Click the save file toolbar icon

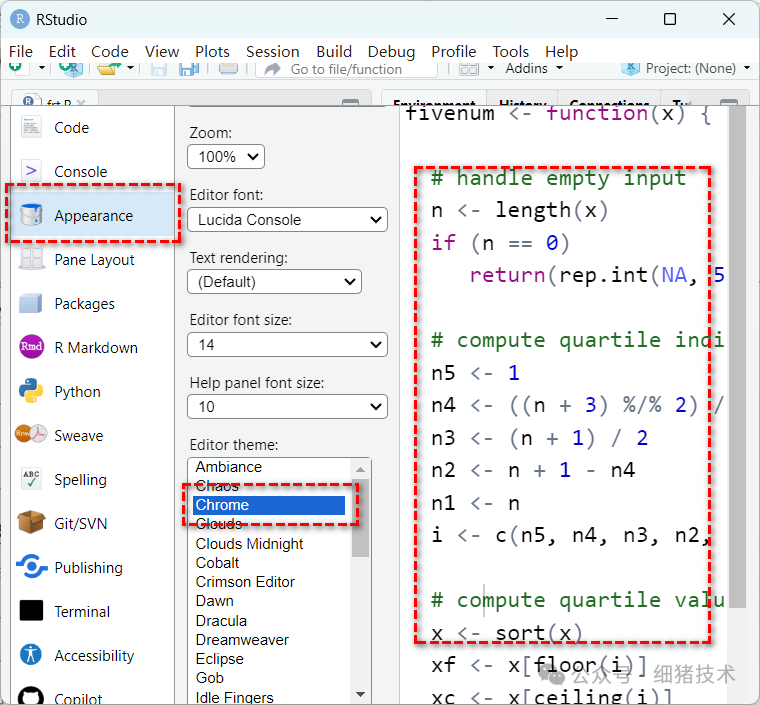[158, 69]
